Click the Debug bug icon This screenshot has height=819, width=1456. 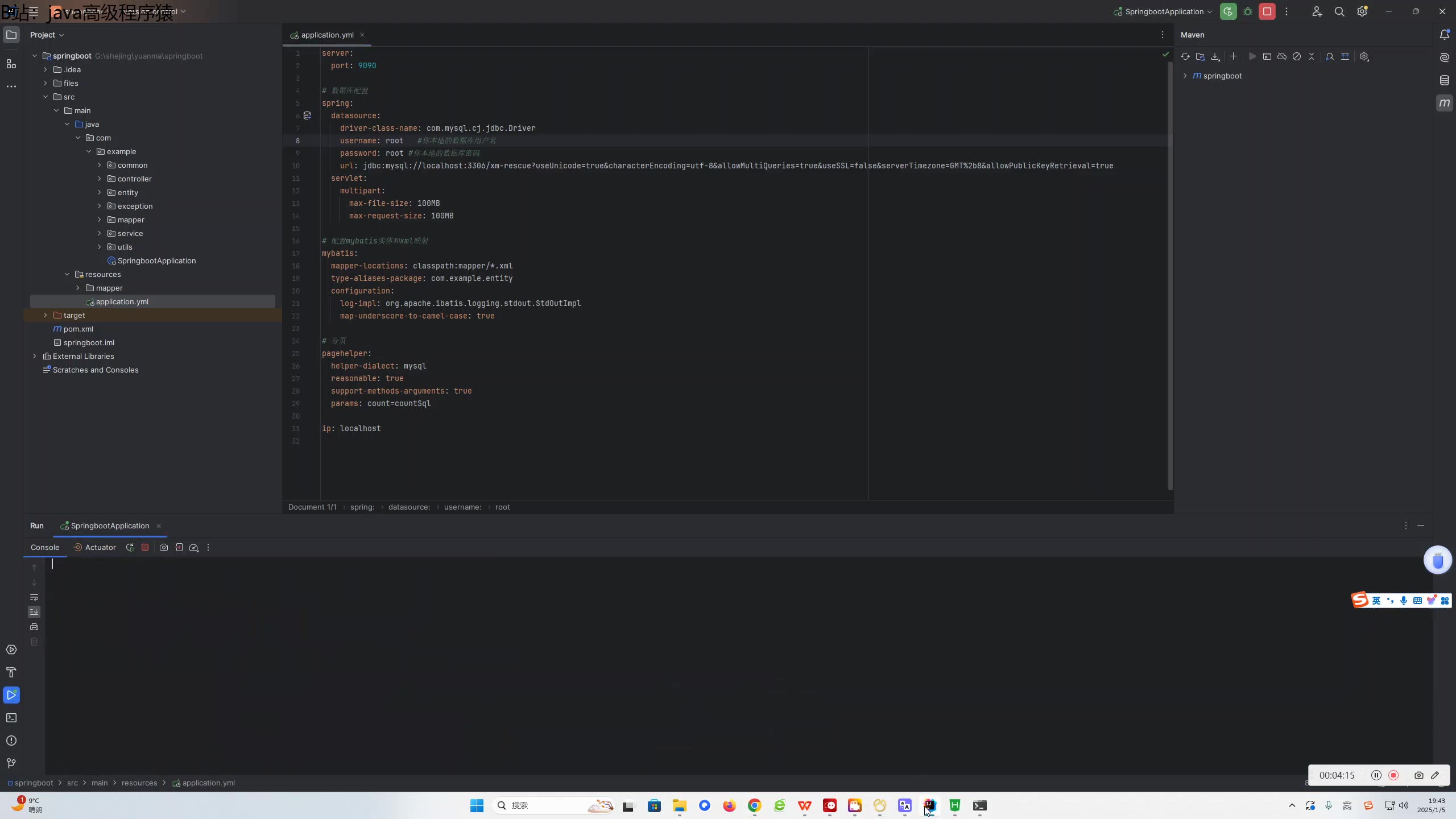[x=1248, y=11]
